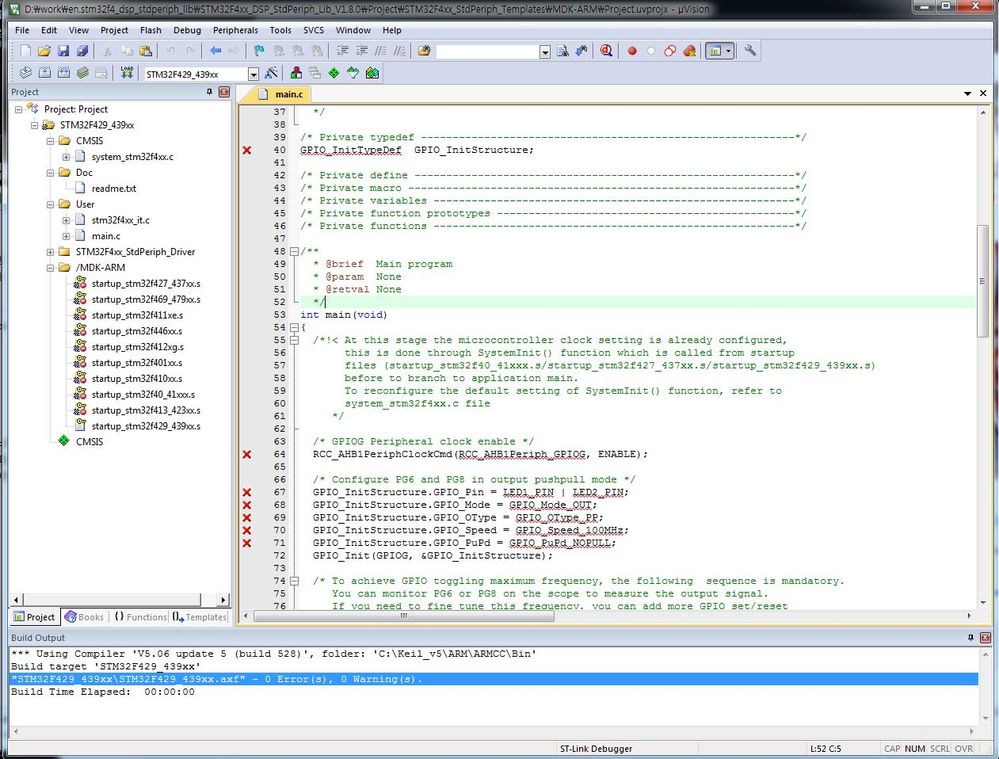999x759 pixels.
Task: Open Configuration wrench icon
Action: [x=750, y=50]
